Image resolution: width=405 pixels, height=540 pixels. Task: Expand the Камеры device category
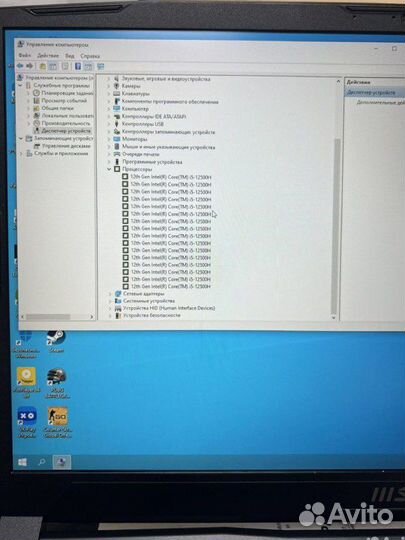(x=108, y=86)
